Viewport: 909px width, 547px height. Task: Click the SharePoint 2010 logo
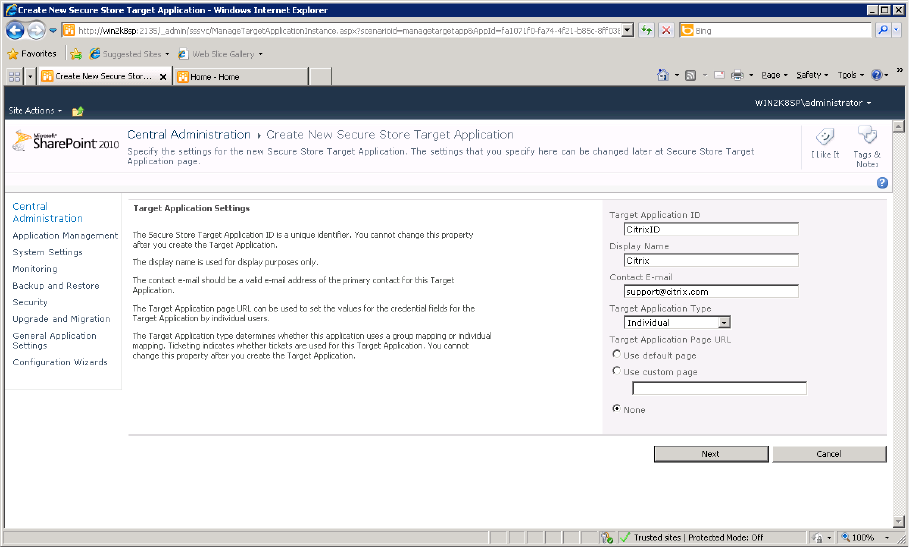66,141
